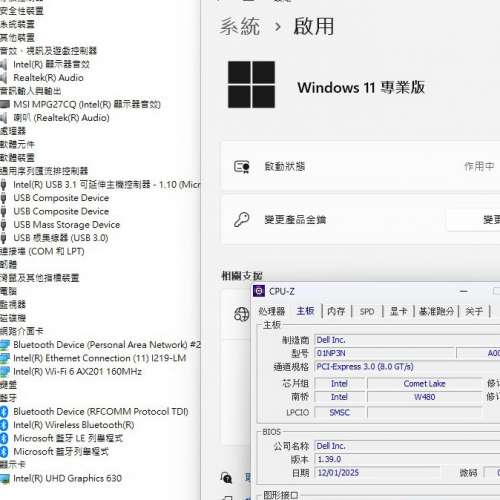Collapse the 通用序列匯流排控制器 category

(x=44, y=171)
